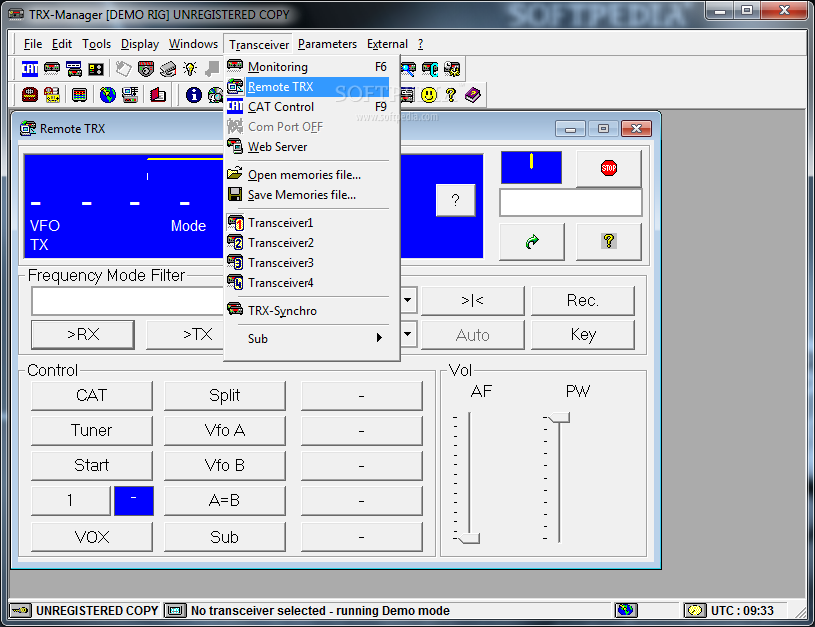815x627 pixels.
Task: Open the Tools menu
Action: (96, 44)
